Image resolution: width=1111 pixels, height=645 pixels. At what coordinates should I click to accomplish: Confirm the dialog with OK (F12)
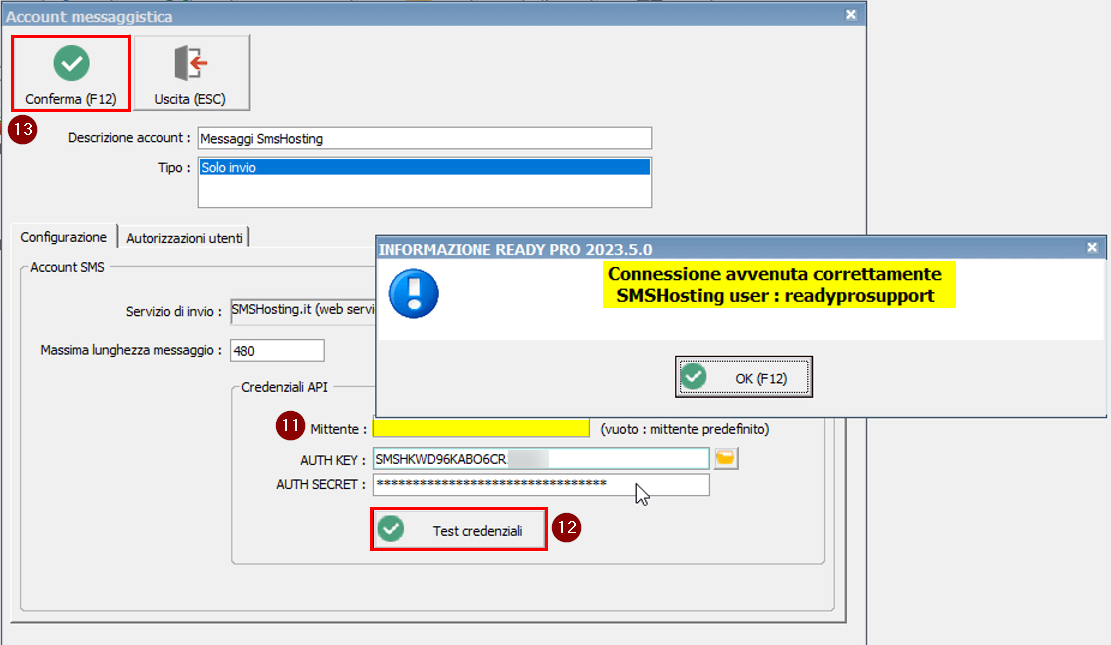coord(743,378)
